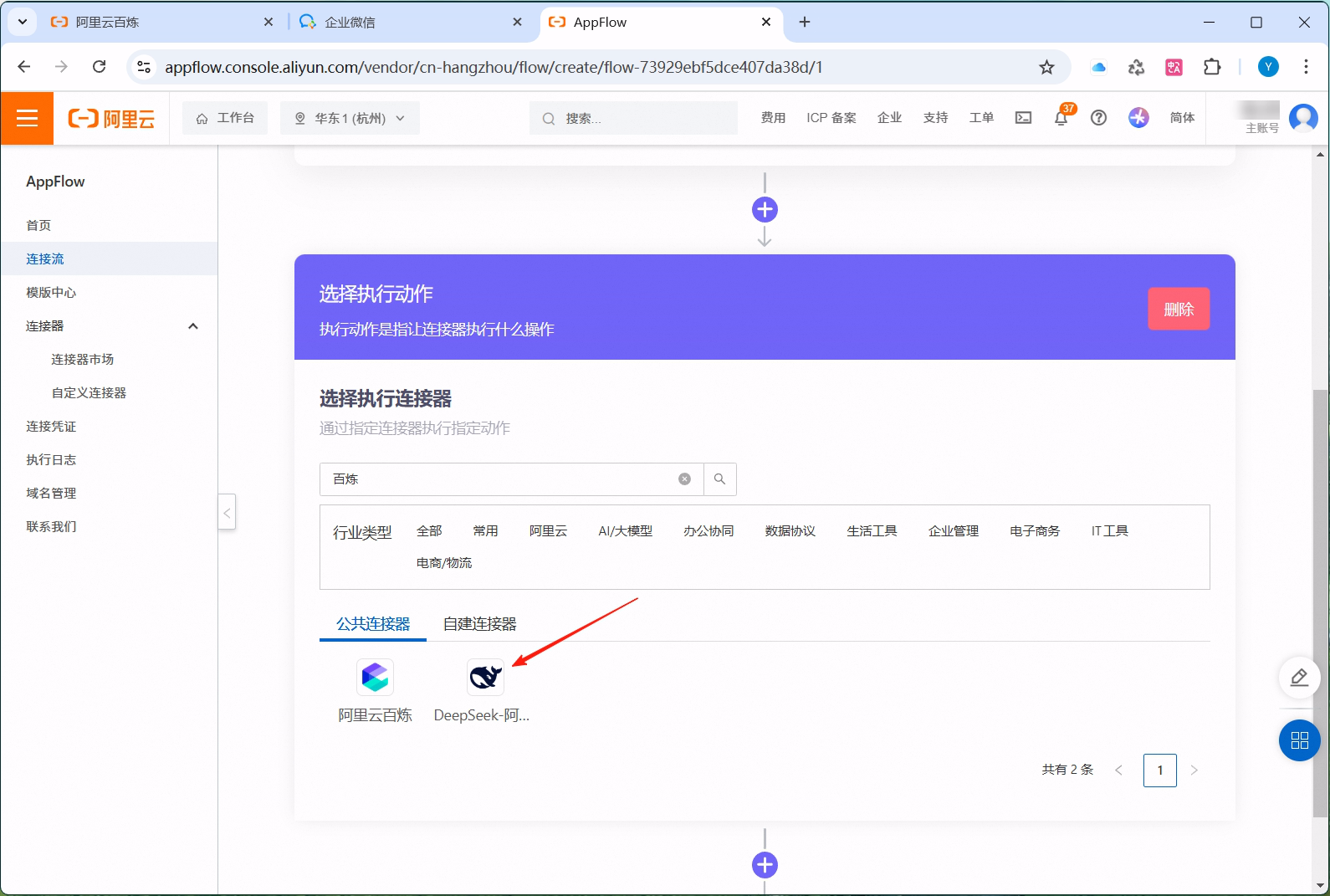1330x896 pixels.
Task: Open the 支持 menu
Action: pos(935,118)
